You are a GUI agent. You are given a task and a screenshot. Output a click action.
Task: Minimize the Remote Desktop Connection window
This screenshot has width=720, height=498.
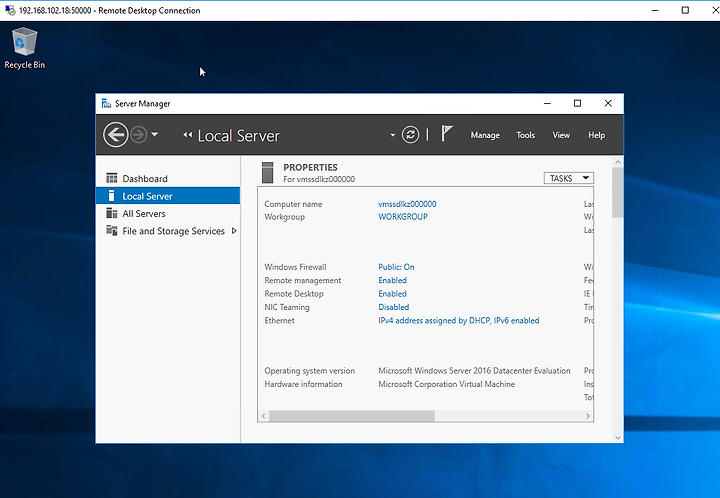[655, 10]
